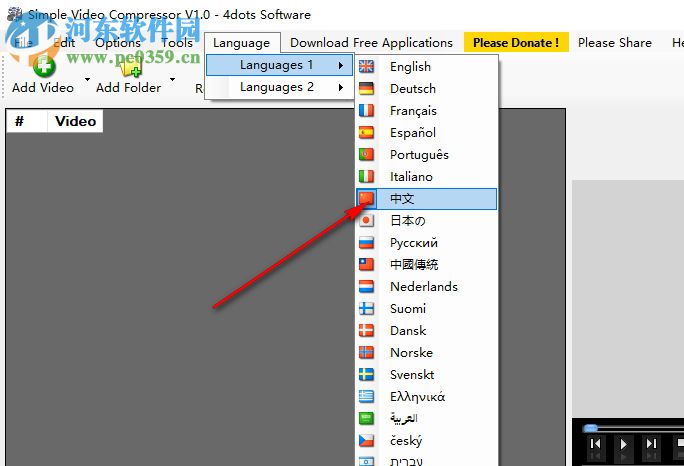The width and height of the screenshot is (684, 466).
Task: Select 日本の language text
Action: [407, 220]
